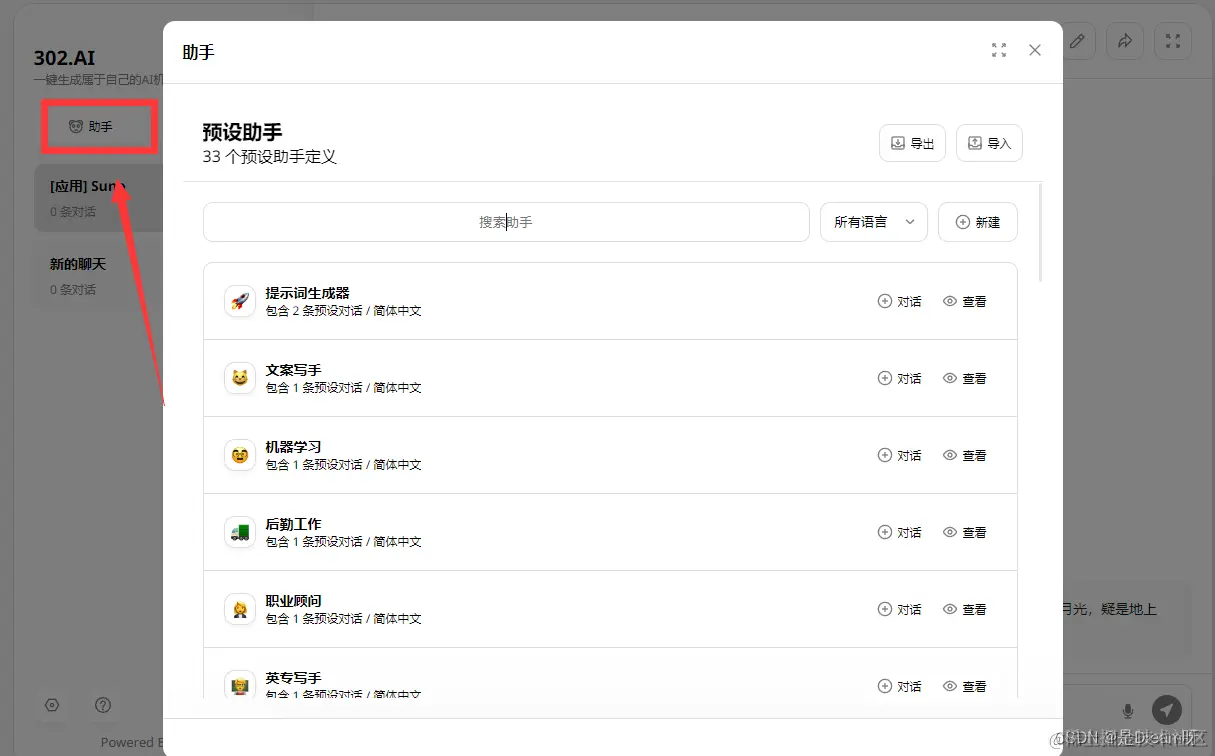Image resolution: width=1215 pixels, height=756 pixels.
Task: Open the 所有语言 language dropdown
Action: pos(873,222)
